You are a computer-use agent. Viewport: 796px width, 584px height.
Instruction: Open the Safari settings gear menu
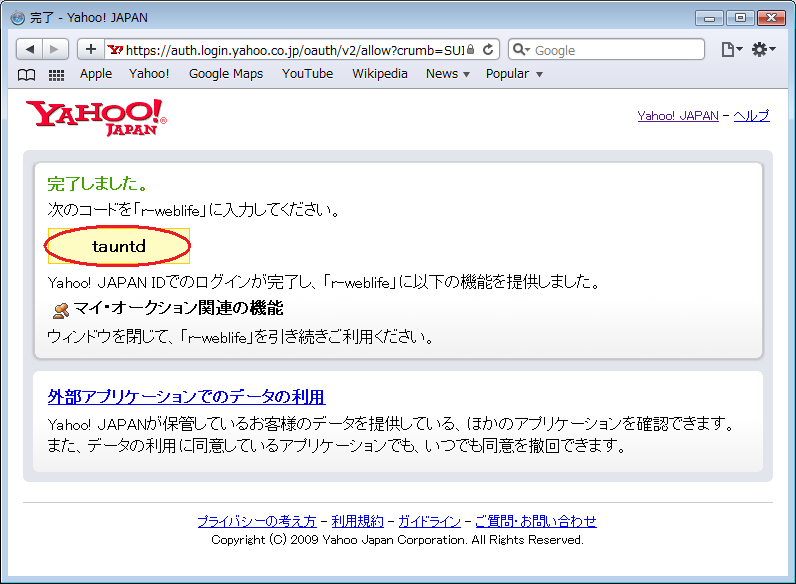pos(763,50)
